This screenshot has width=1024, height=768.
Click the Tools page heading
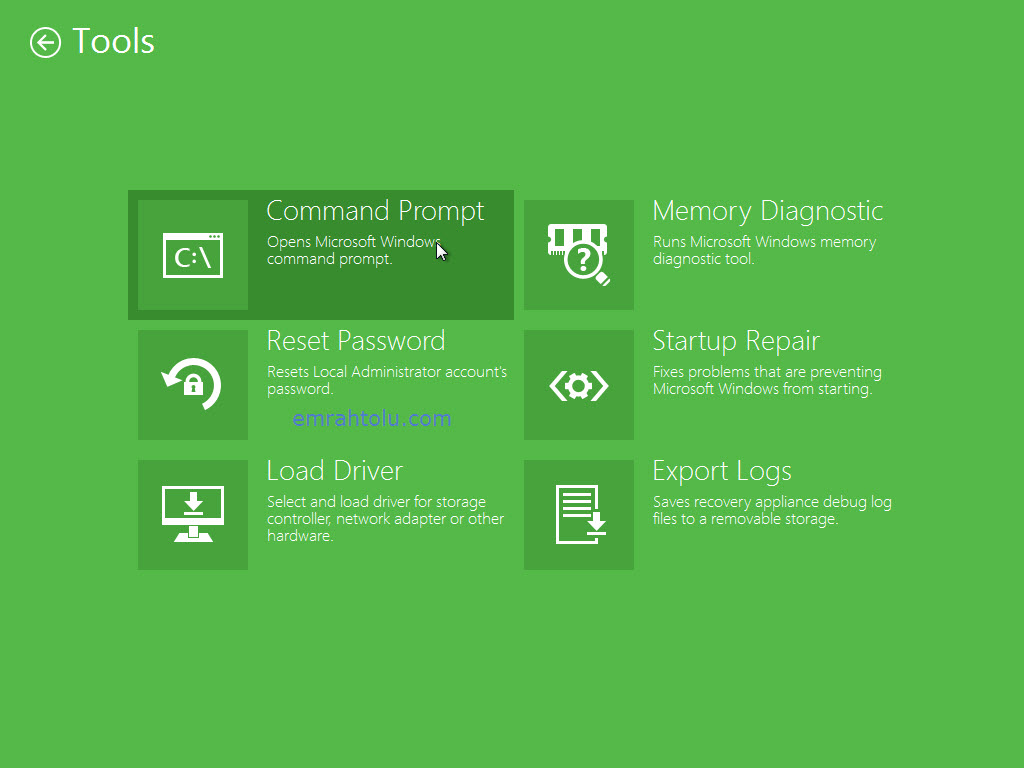tap(113, 42)
